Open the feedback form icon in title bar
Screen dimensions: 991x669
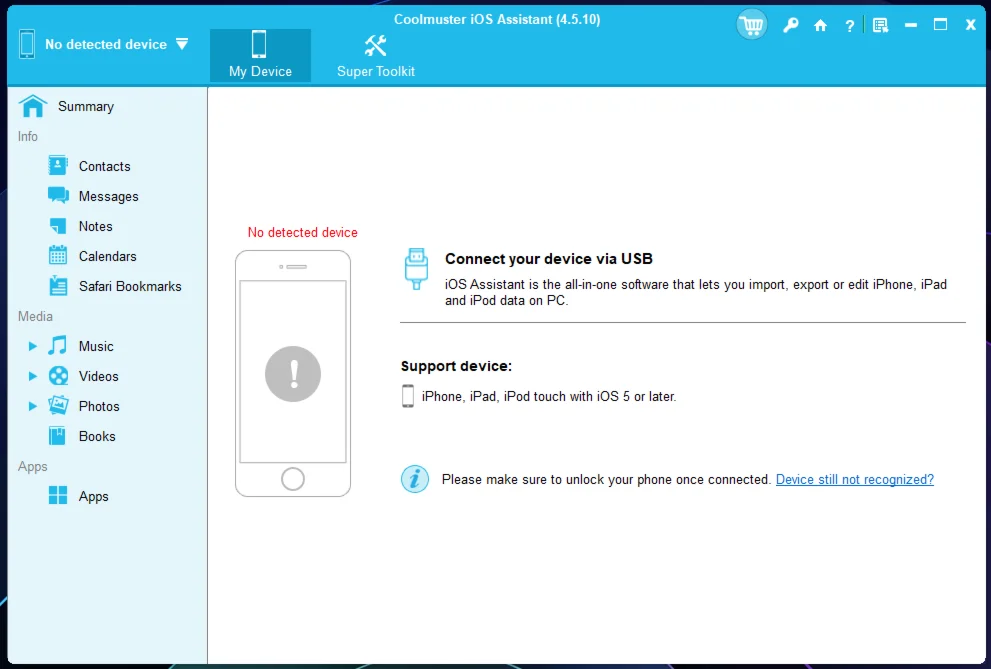coord(880,25)
